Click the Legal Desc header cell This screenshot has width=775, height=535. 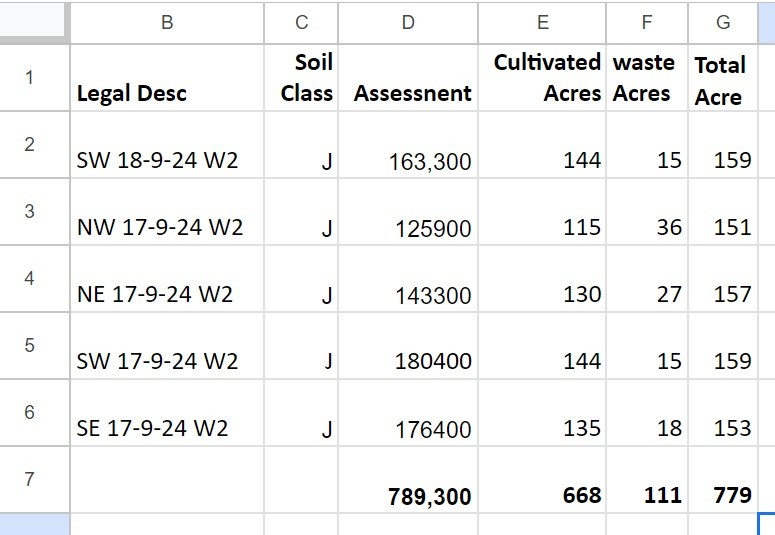point(167,78)
